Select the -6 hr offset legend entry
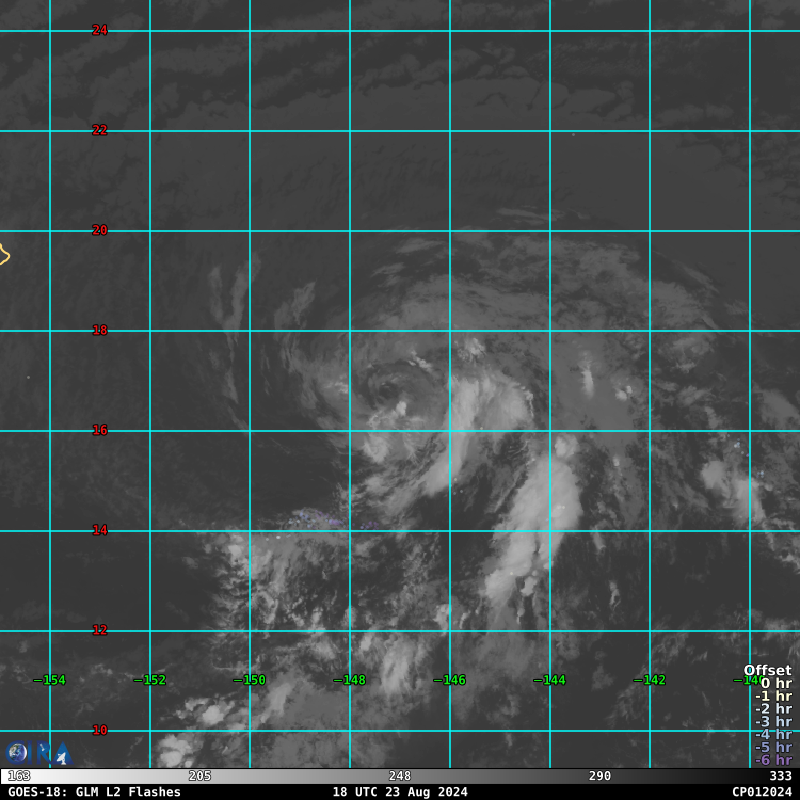The height and width of the screenshot is (800, 800). click(773, 760)
